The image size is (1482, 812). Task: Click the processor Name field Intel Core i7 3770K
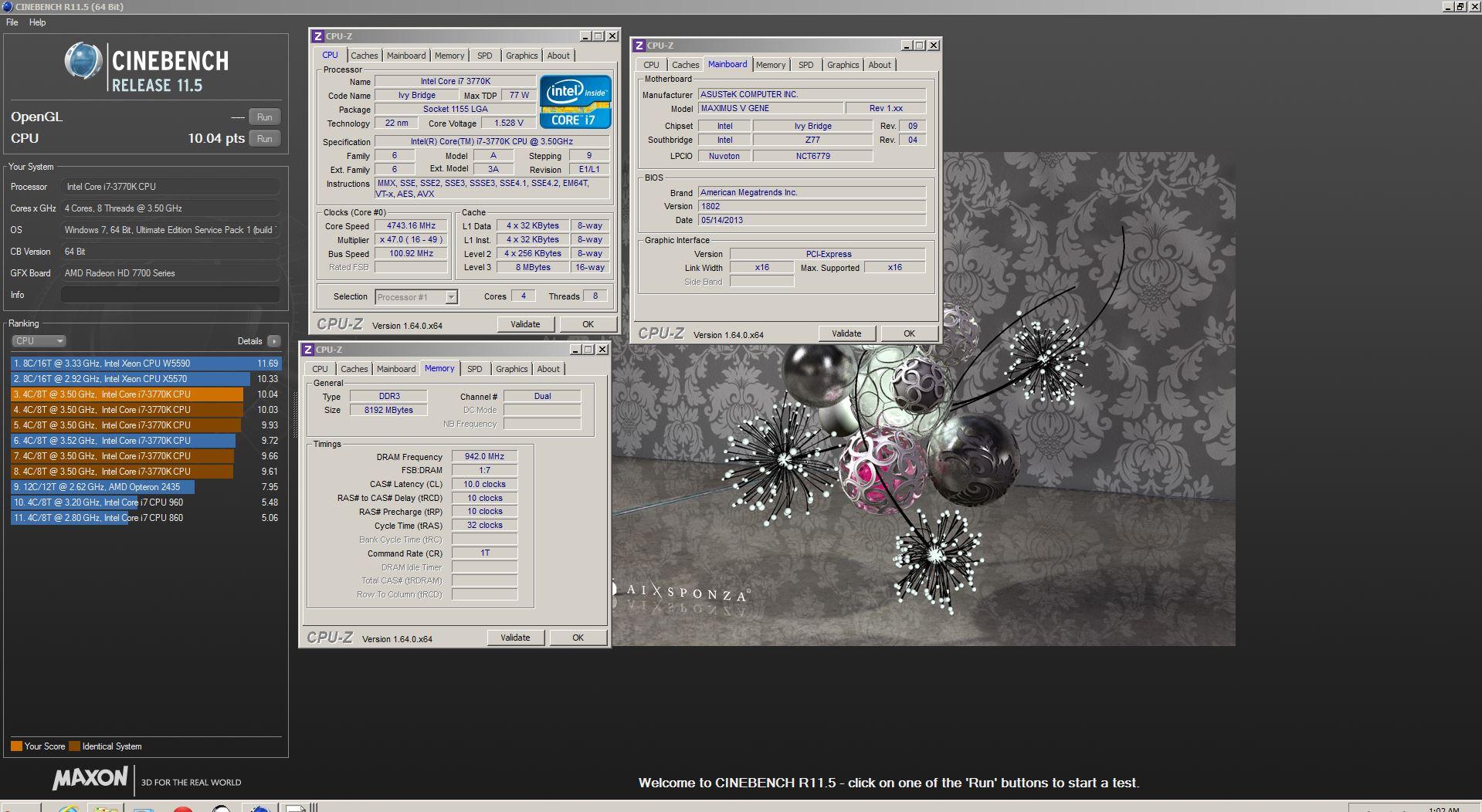456,81
